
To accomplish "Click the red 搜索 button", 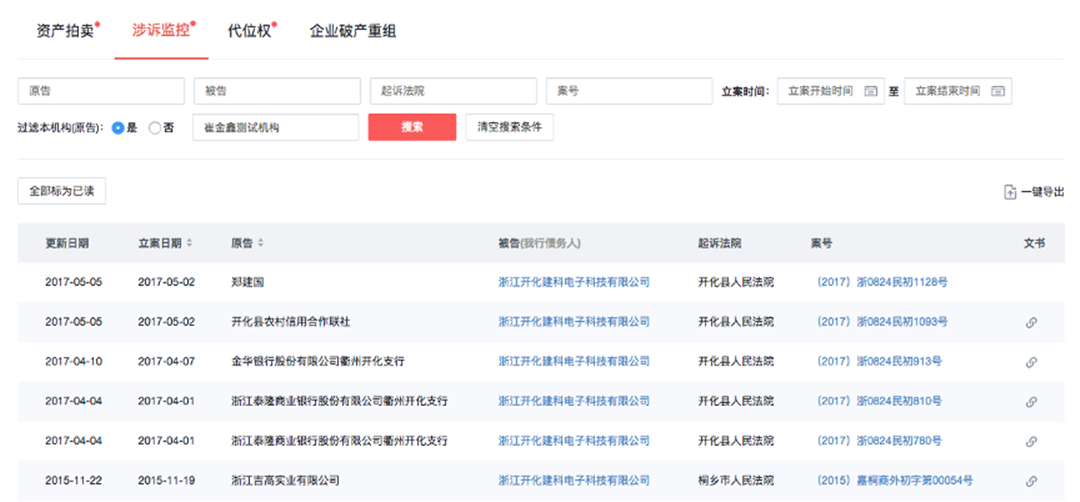I will 412,127.
